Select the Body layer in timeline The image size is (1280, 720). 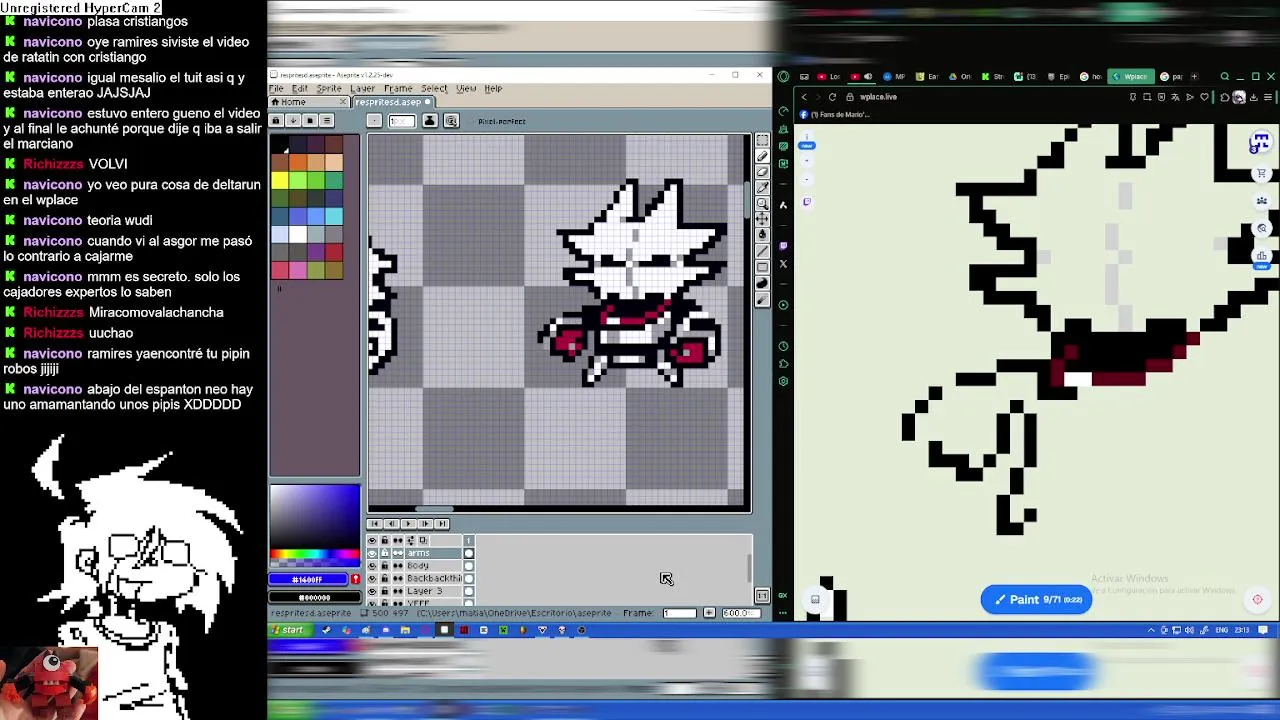click(432, 566)
